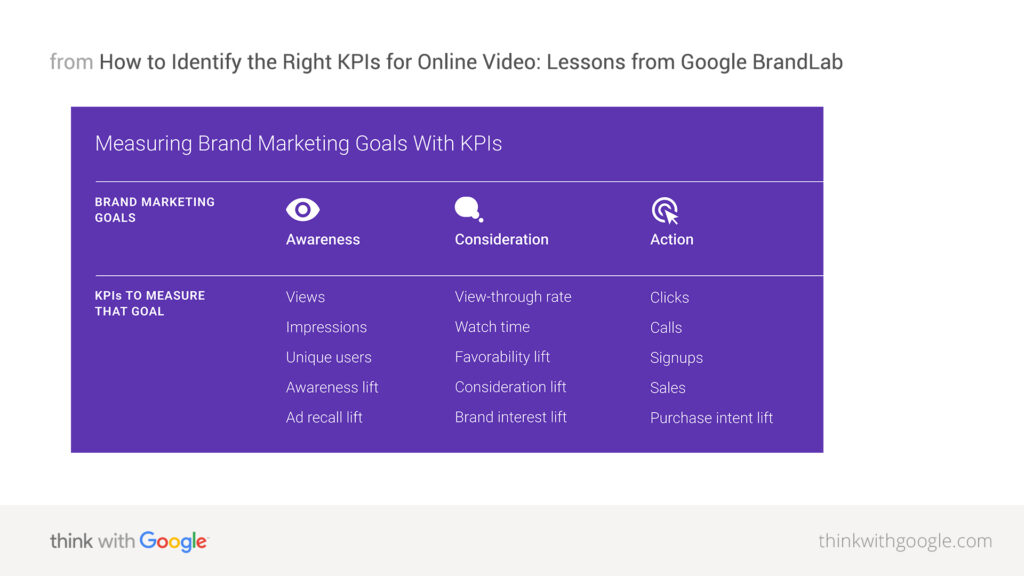Click the 'Purchase intent lift' KPI entry

[x=711, y=418]
